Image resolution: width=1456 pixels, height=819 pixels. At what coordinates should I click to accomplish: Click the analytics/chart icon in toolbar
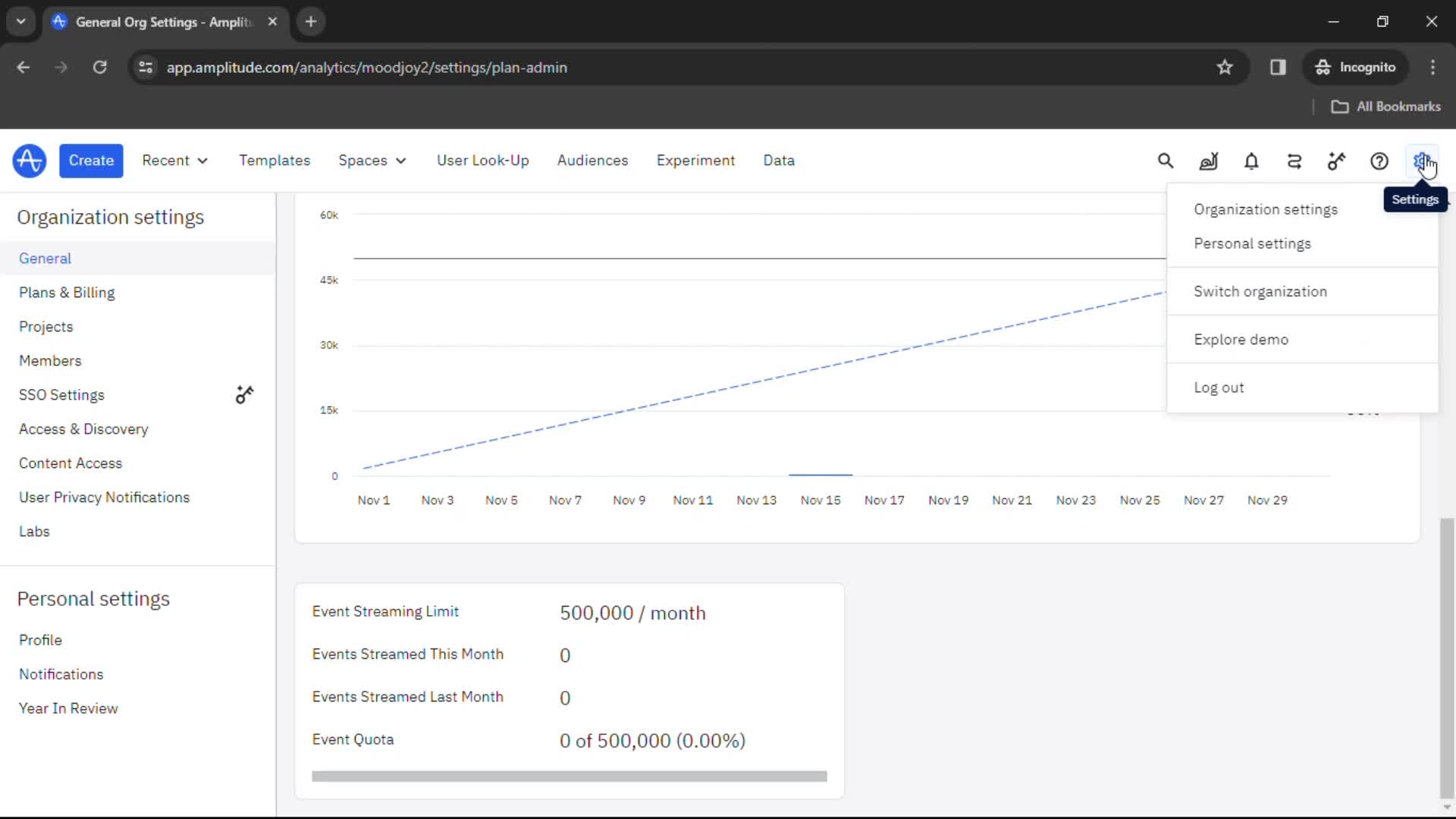click(x=1208, y=160)
